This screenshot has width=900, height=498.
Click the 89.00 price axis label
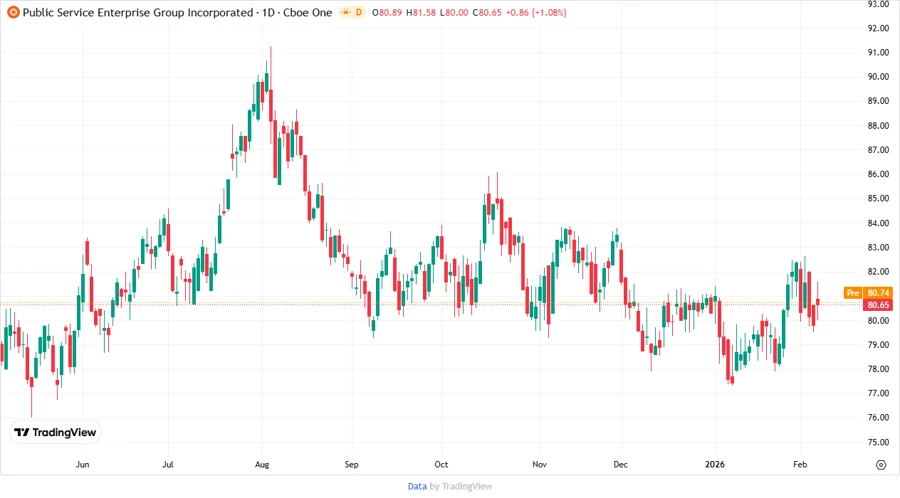point(878,101)
